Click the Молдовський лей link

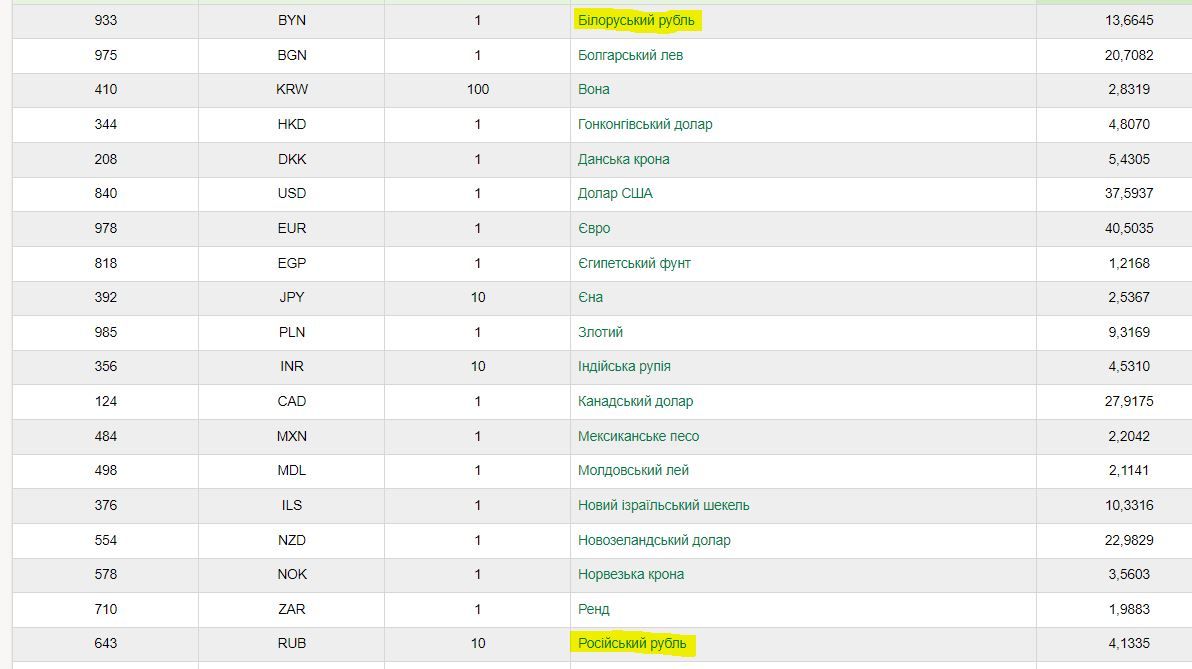point(633,470)
